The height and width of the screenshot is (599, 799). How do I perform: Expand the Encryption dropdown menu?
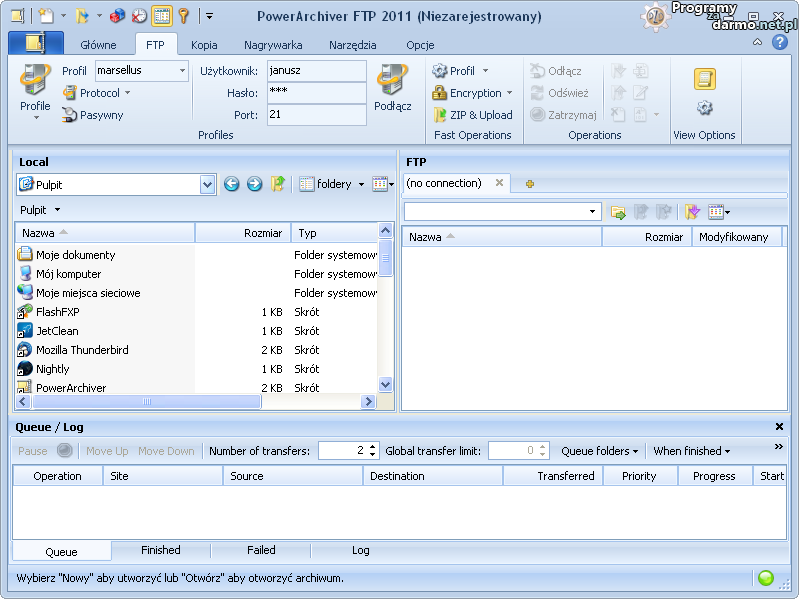pyautogui.click(x=509, y=93)
